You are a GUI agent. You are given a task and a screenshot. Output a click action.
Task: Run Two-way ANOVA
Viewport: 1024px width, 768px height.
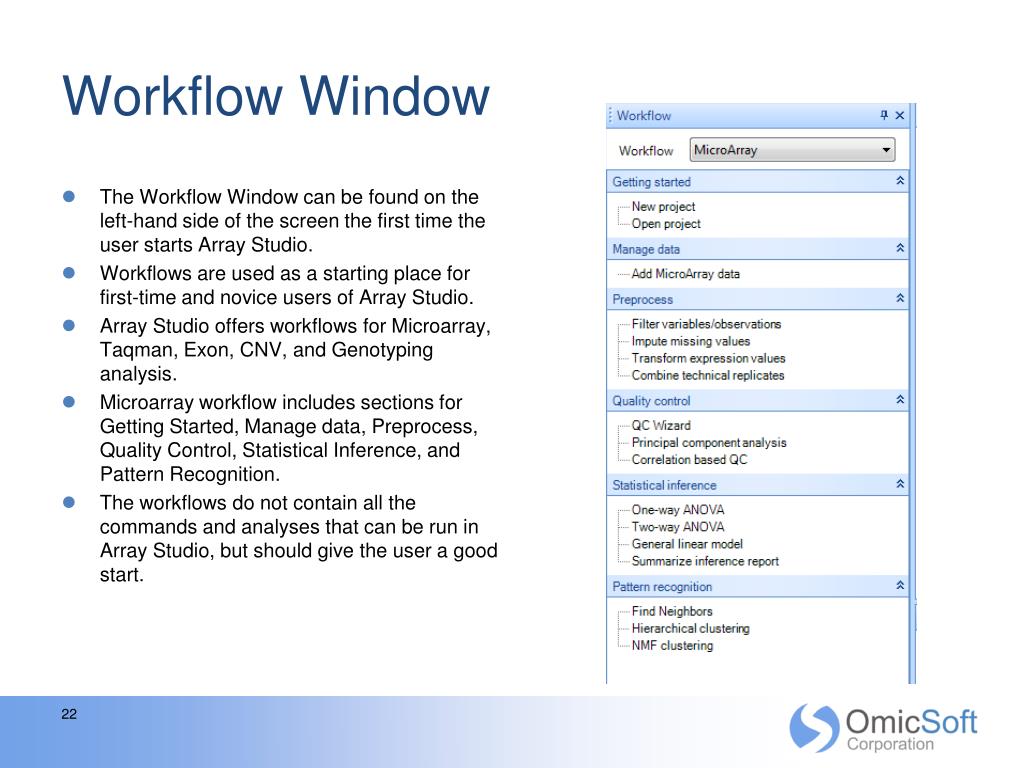677,526
